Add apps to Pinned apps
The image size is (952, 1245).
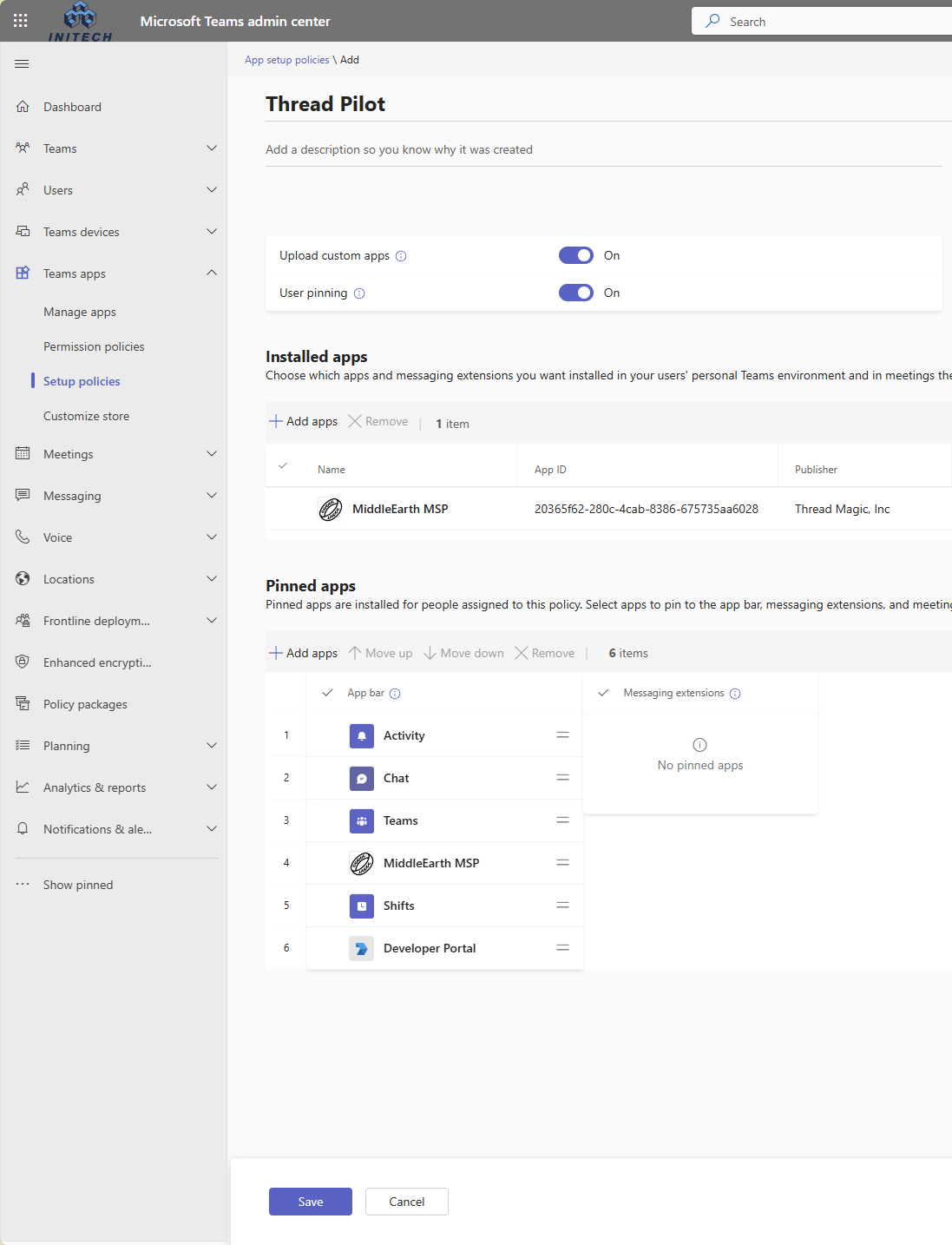click(303, 653)
